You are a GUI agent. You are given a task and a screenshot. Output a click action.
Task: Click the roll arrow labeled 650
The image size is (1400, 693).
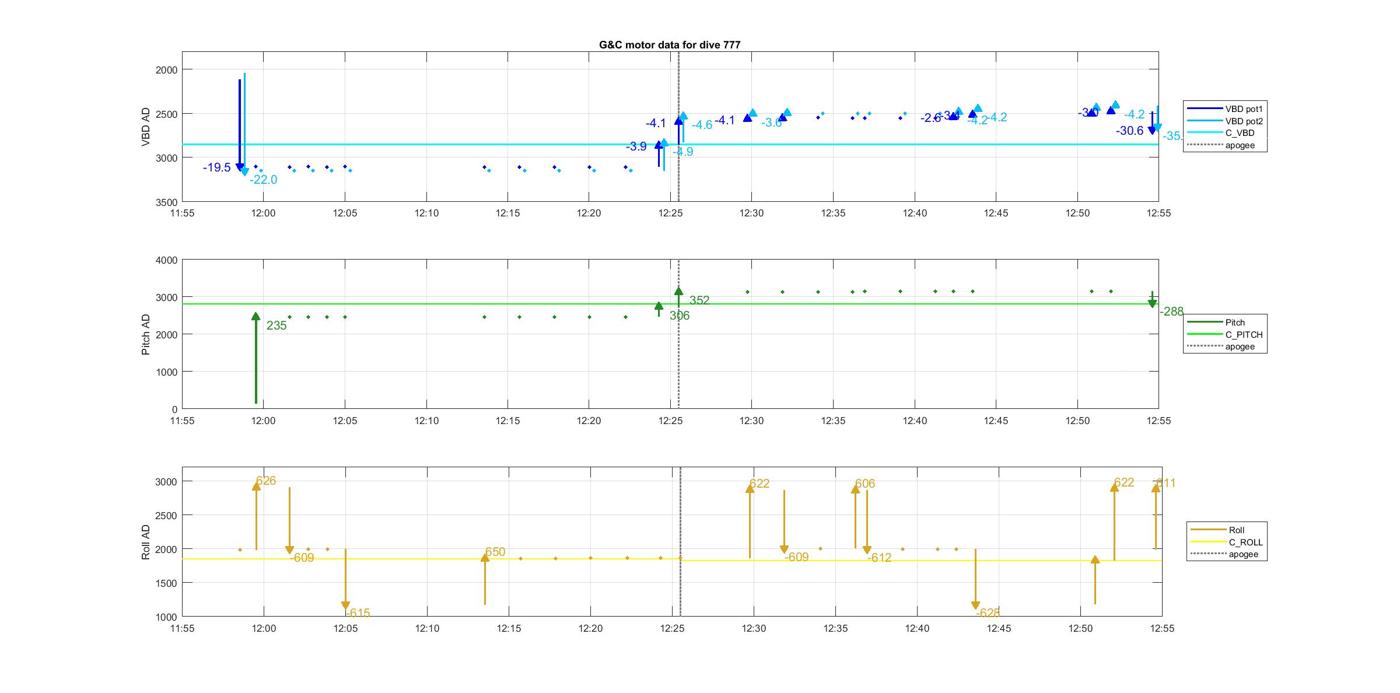coord(485,578)
